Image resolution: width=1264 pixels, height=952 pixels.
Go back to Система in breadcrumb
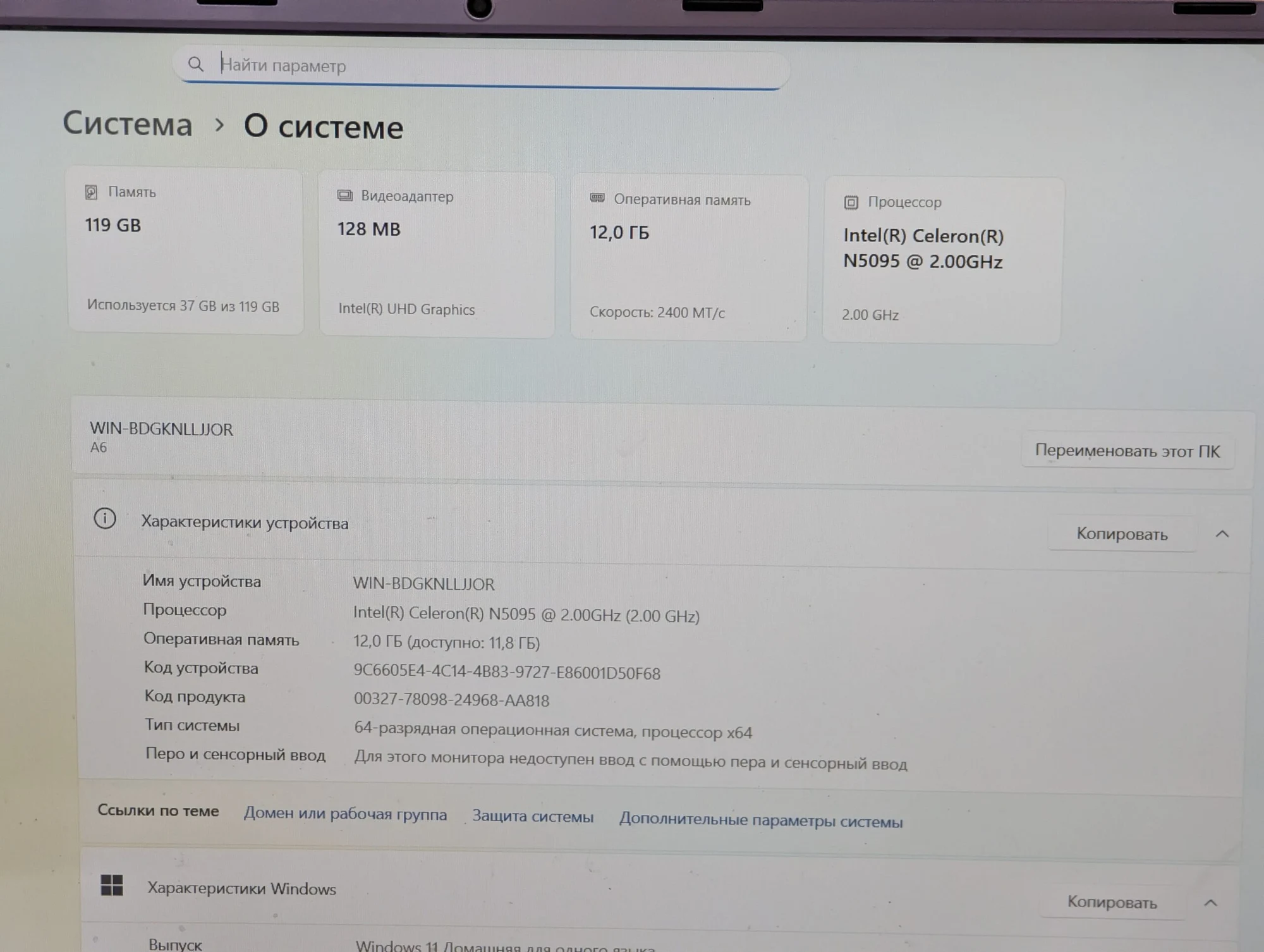128,123
